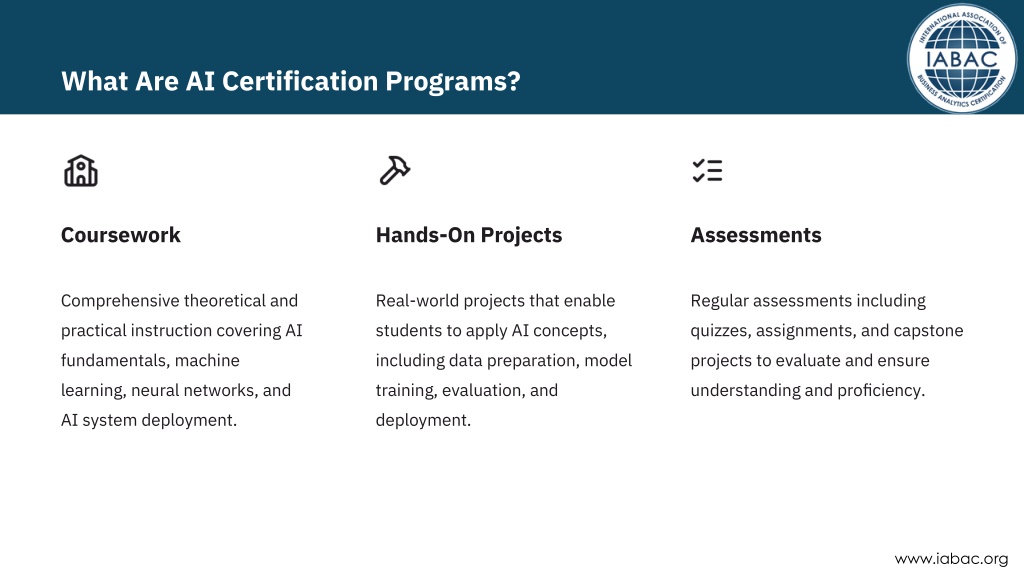Viewport: 1024px width, 576px height.
Task: Click 'understanding and proficiency.' line
Action: [808, 391]
